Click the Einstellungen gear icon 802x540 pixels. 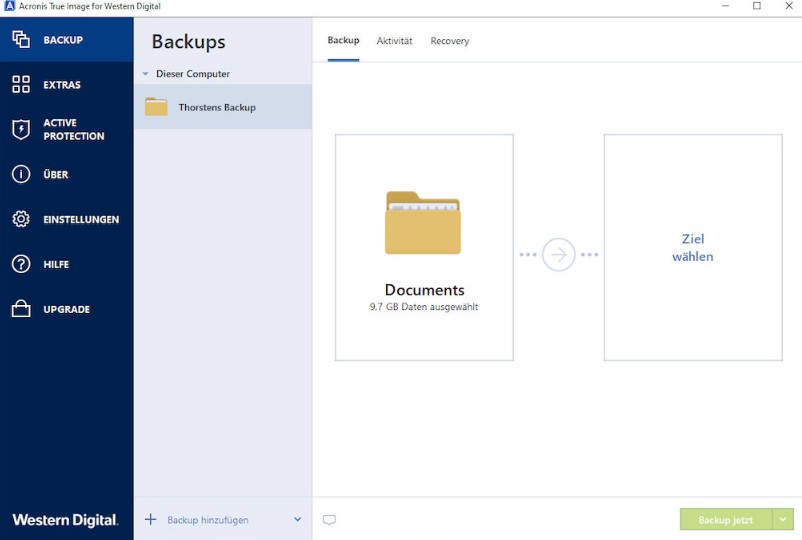pos(21,219)
